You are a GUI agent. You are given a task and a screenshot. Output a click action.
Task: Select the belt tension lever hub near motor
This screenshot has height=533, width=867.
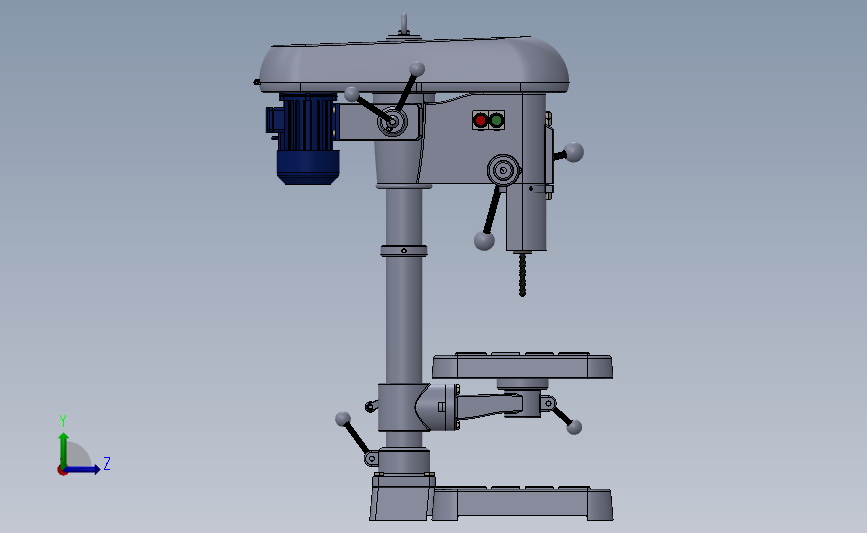[392, 122]
